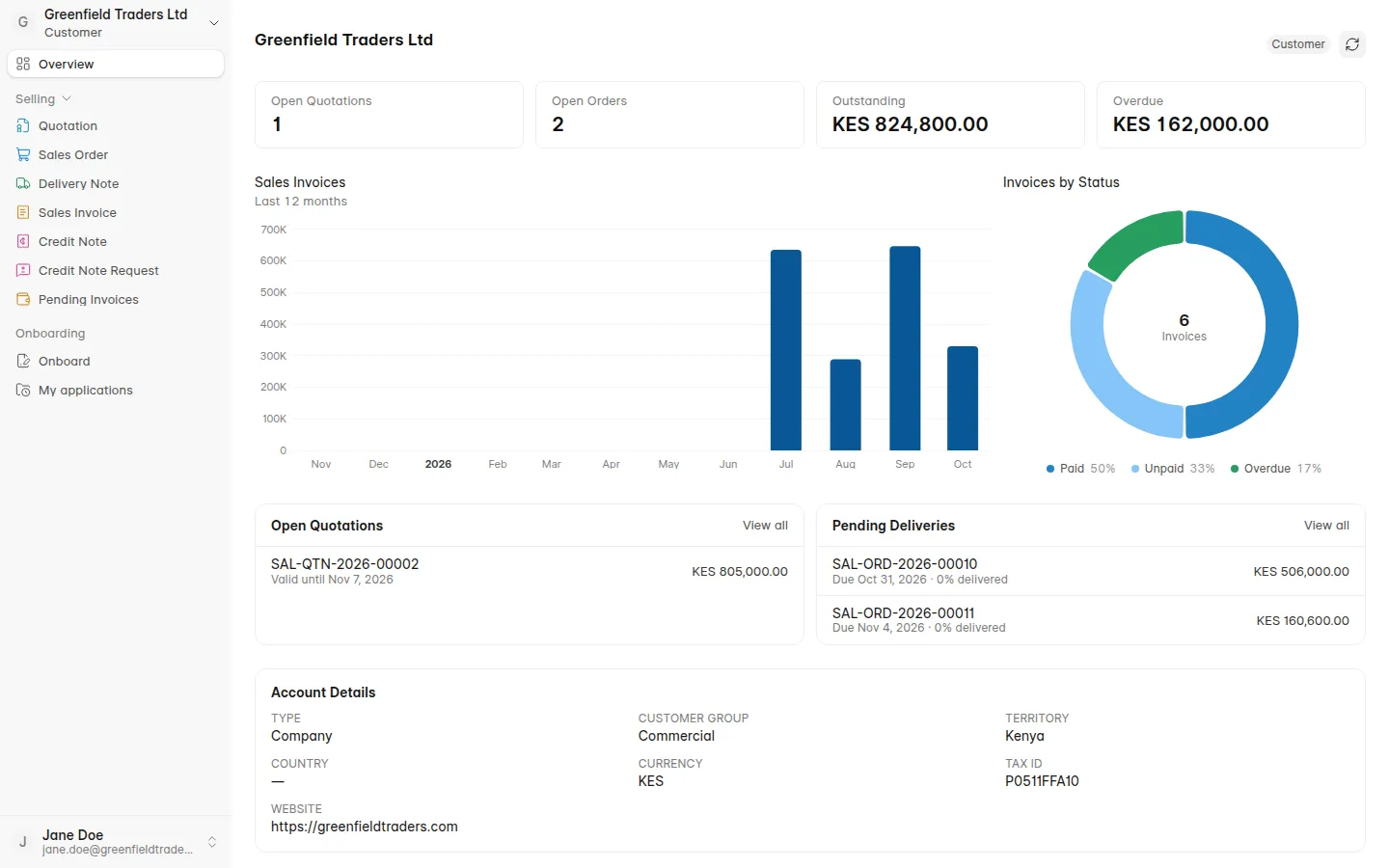Click the Credit Note Request icon
Image resolution: width=1389 pixels, height=868 pixels.
tap(23, 270)
